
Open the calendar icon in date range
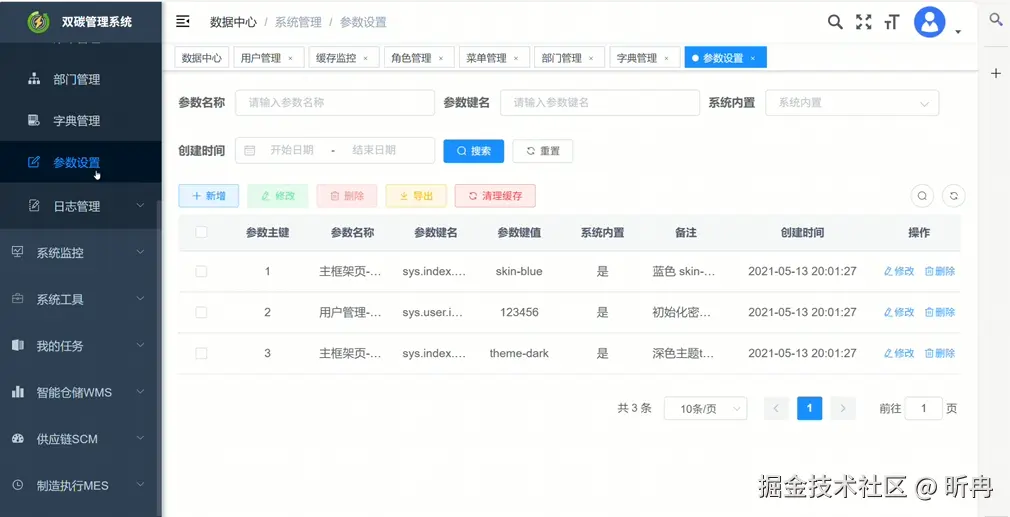tap(250, 151)
